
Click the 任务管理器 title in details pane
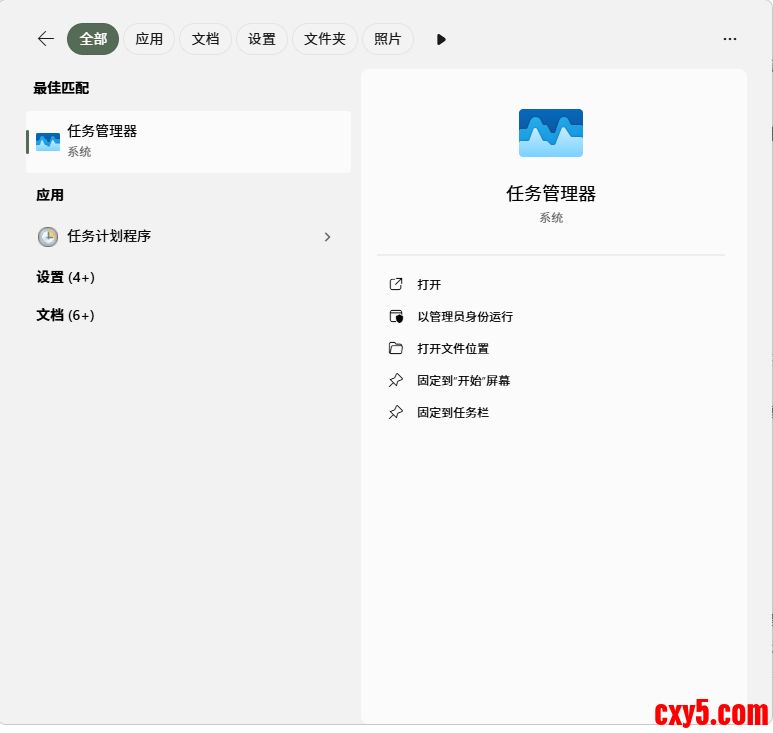point(551,194)
